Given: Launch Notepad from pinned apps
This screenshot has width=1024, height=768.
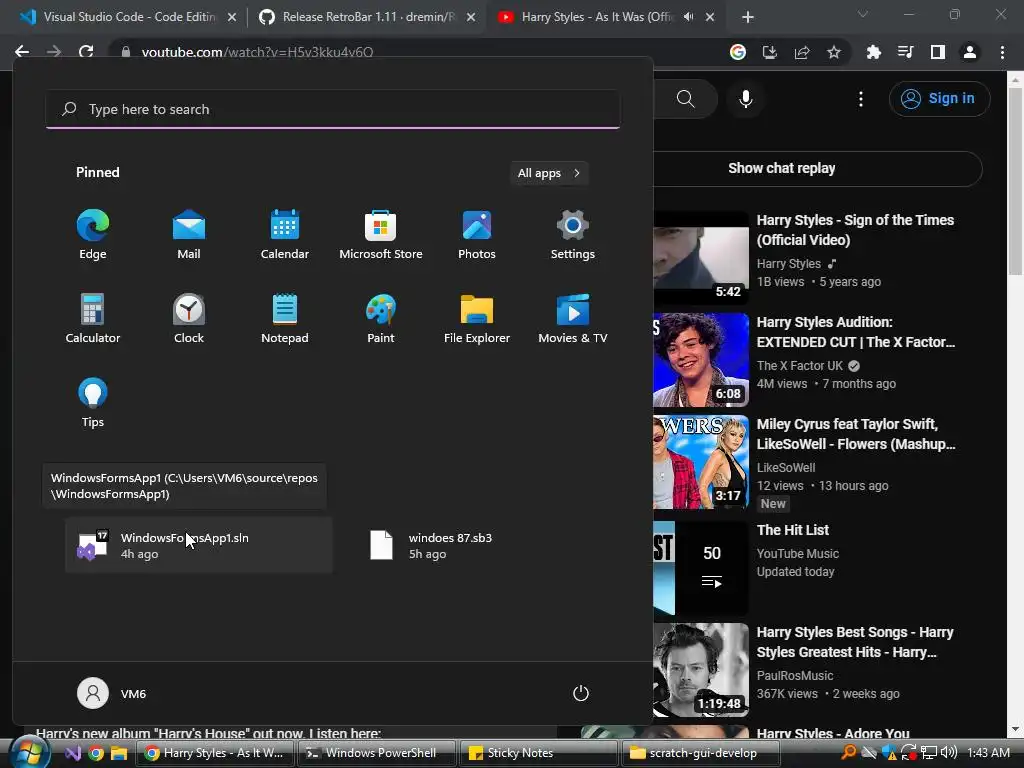Looking at the screenshot, I should click(285, 319).
